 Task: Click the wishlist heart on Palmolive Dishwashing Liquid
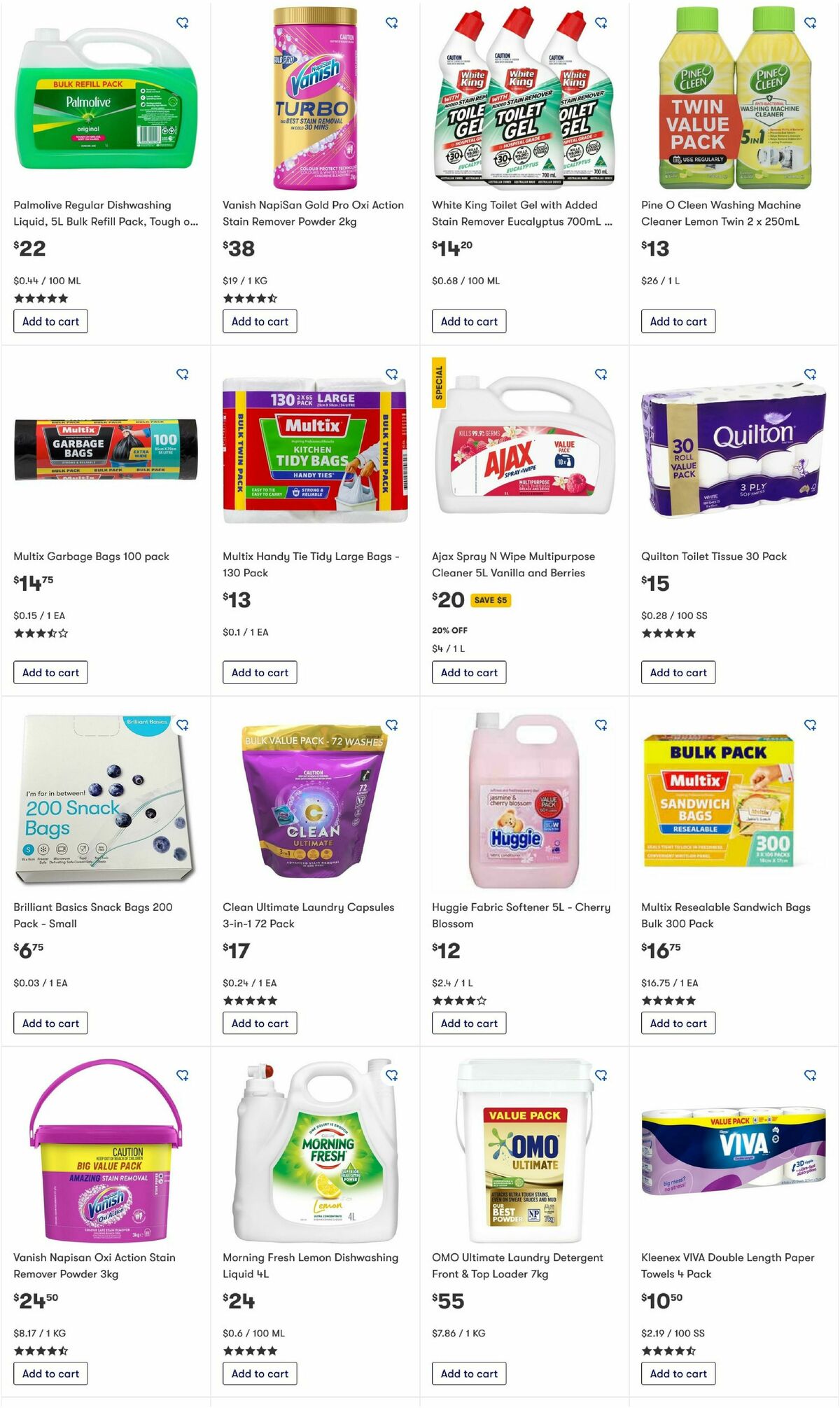click(183, 22)
